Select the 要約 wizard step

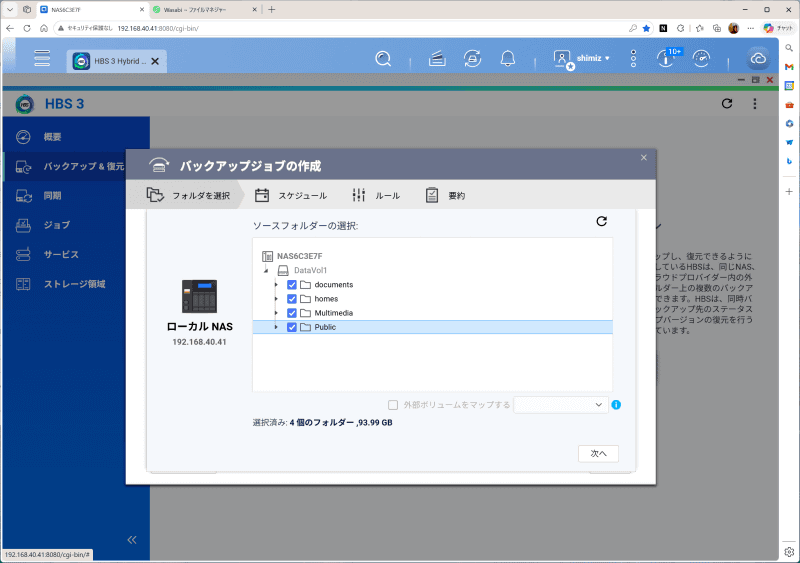[x=445, y=195]
